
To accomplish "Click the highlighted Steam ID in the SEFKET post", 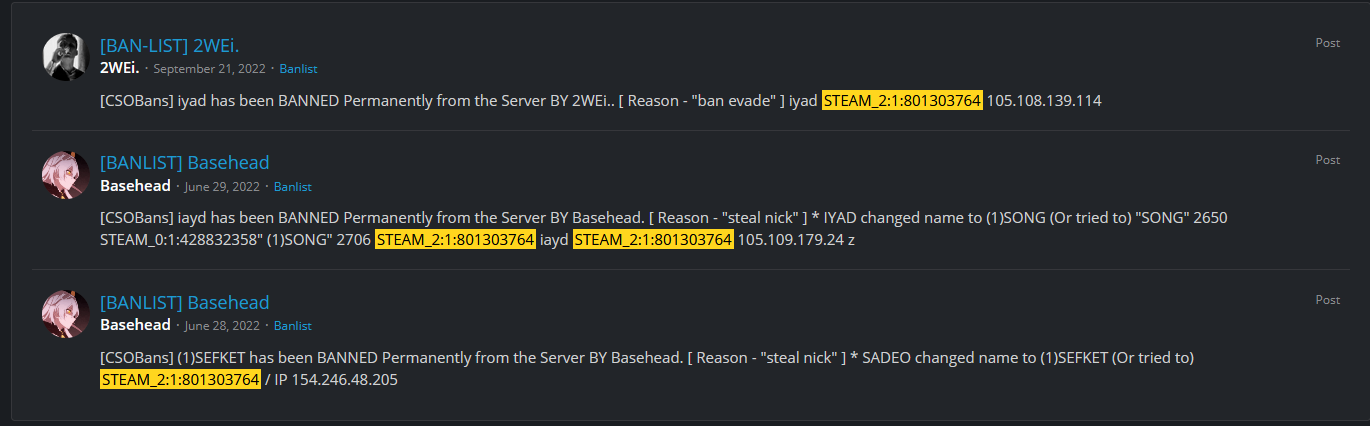I will [180, 380].
